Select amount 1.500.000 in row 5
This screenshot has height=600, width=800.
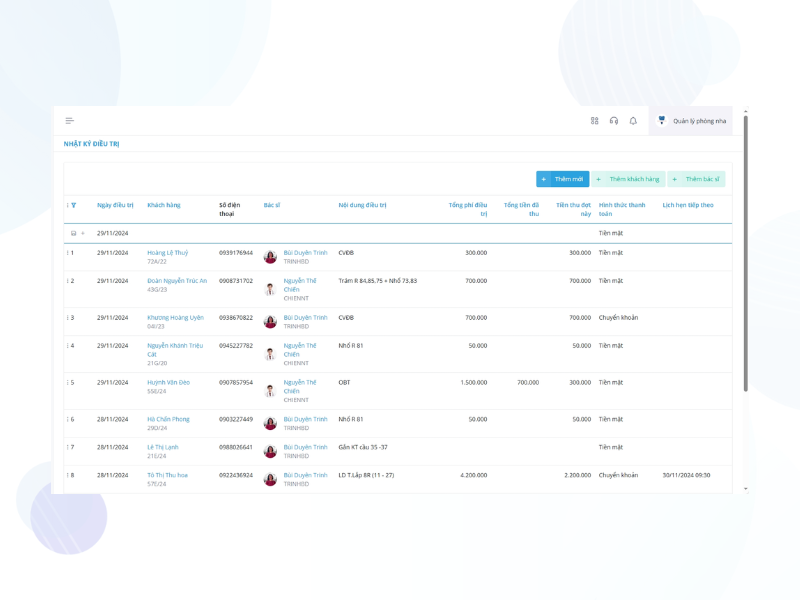(x=473, y=382)
